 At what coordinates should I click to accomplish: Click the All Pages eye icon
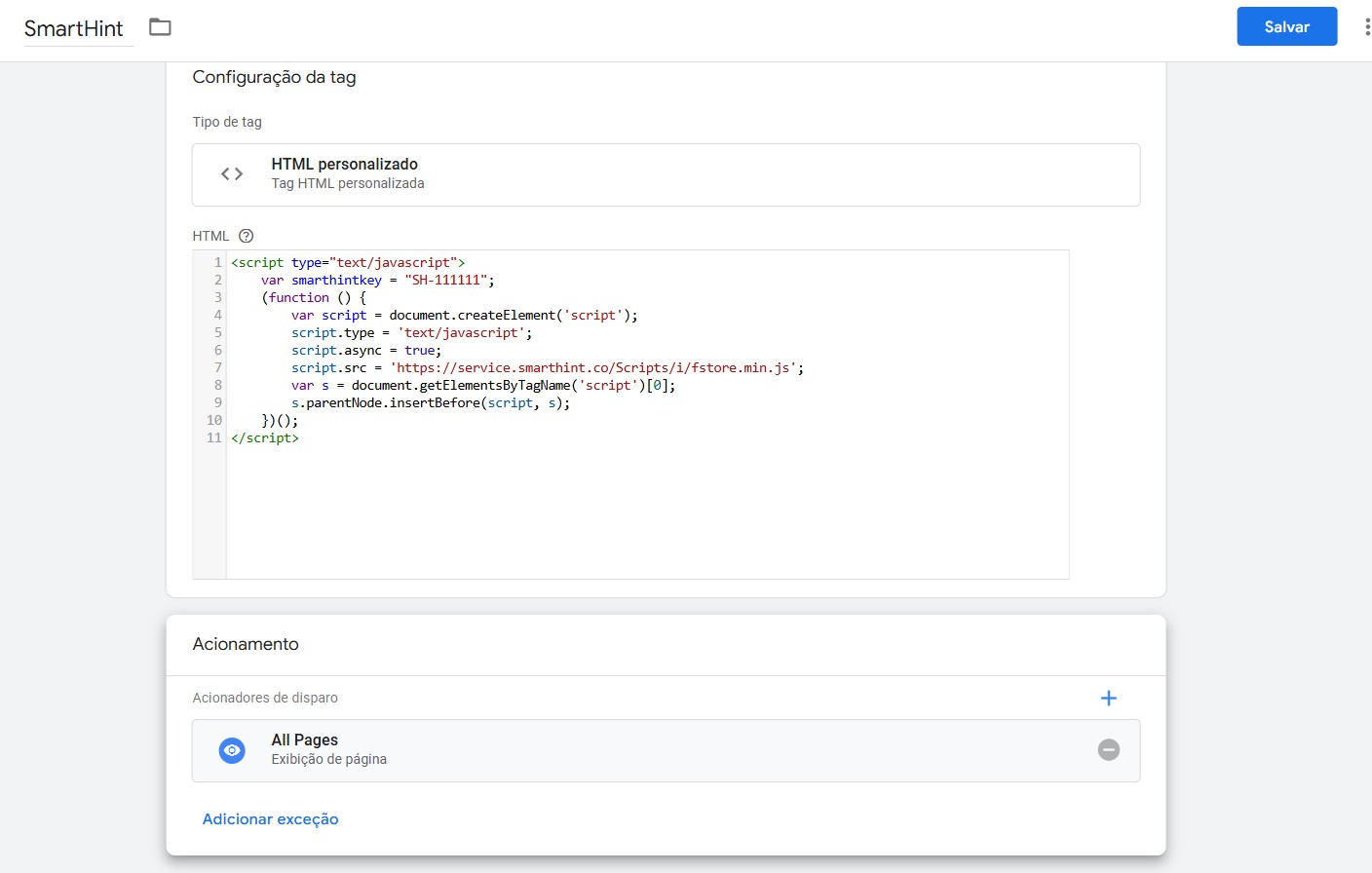[232, 750]
